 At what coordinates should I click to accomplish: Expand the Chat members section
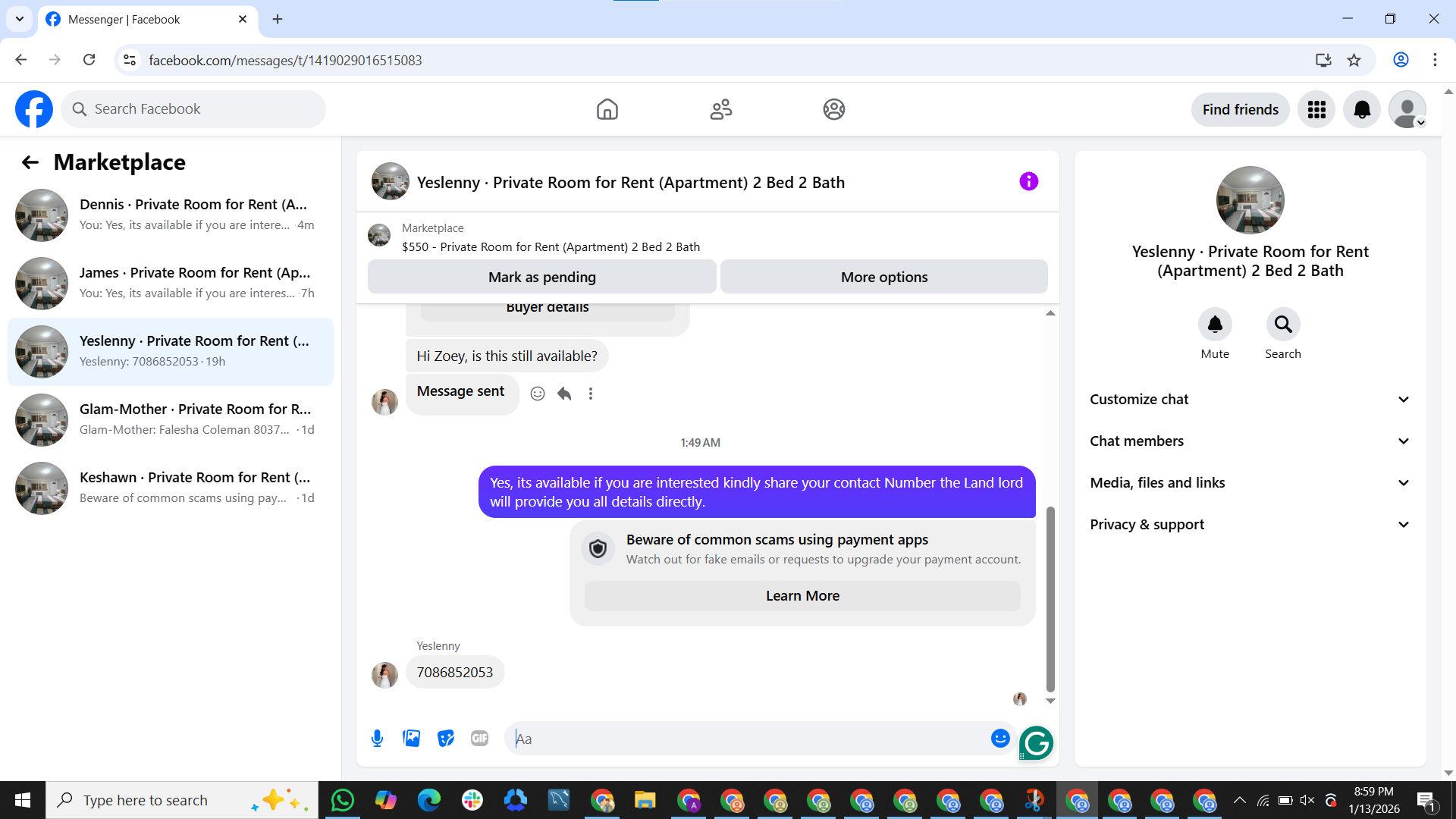[1250, 441]
